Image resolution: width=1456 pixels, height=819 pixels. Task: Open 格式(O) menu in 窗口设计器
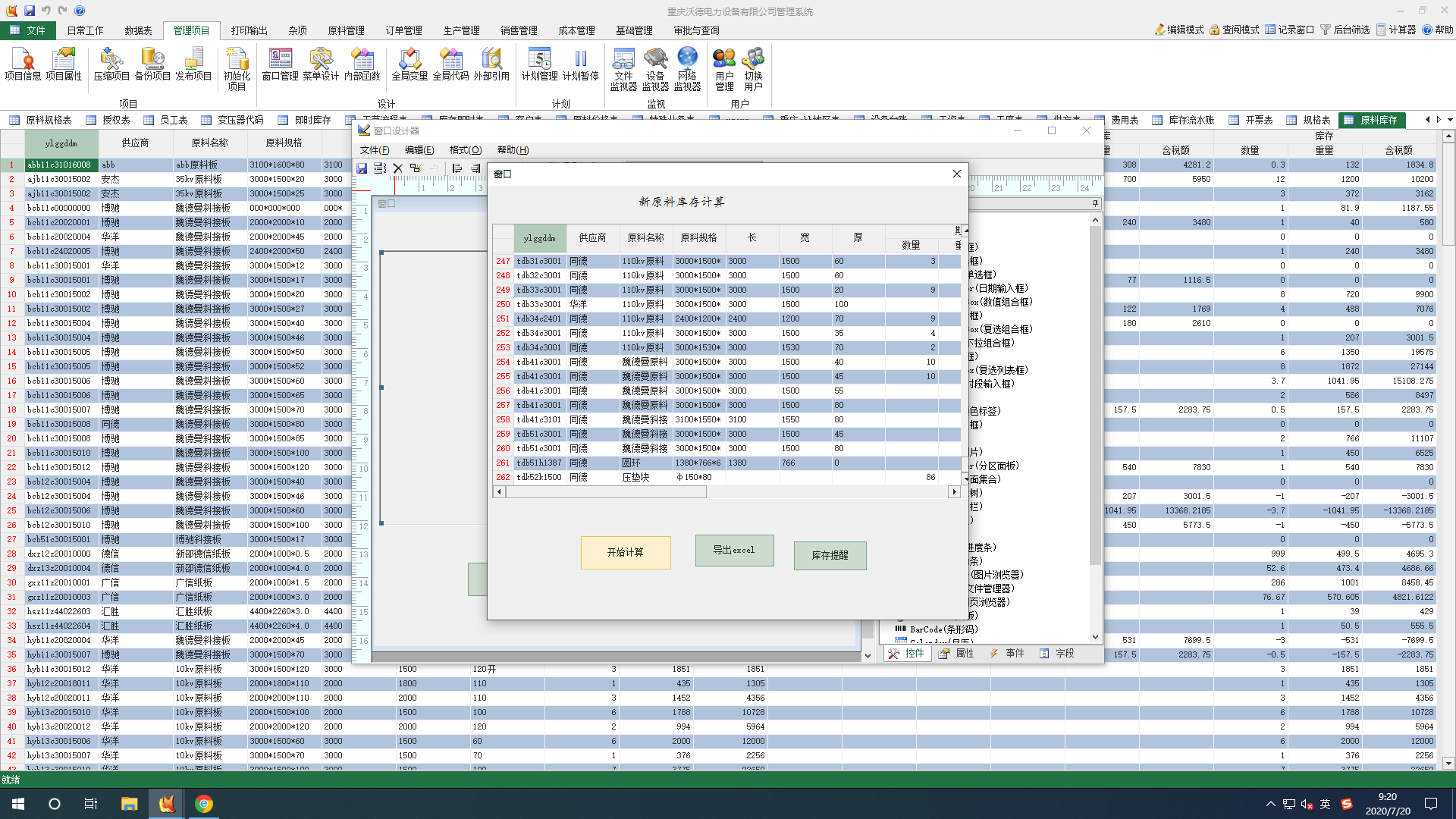466,150
